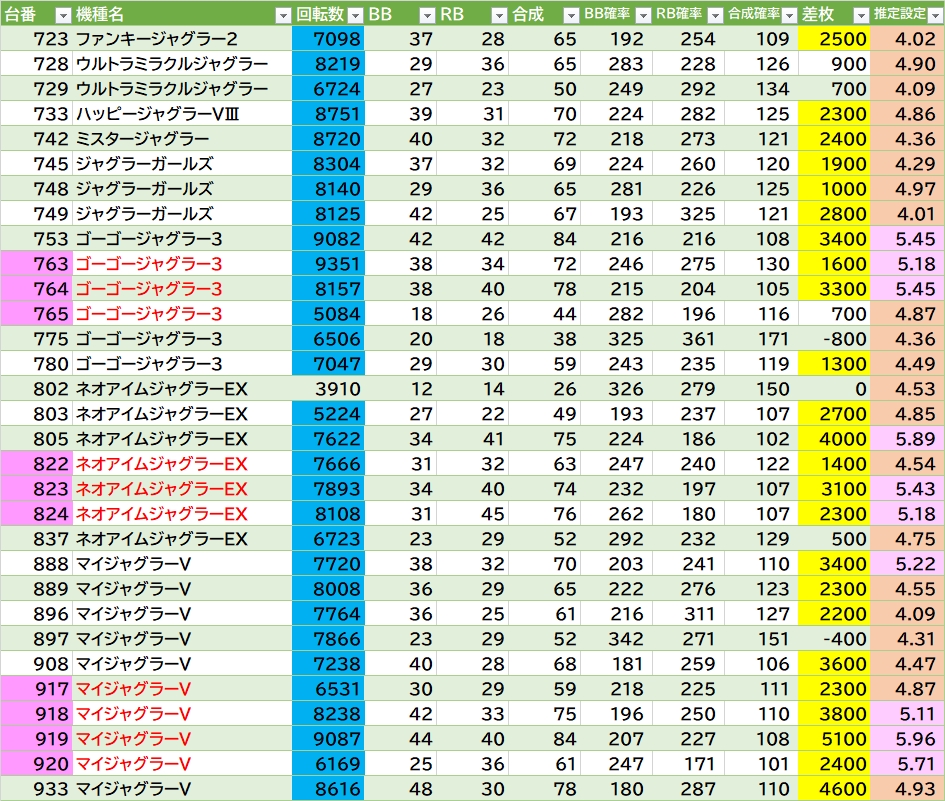Click the RB確率 filter arrow
This screenshot has height=801, width=945.
pos(715,15)
